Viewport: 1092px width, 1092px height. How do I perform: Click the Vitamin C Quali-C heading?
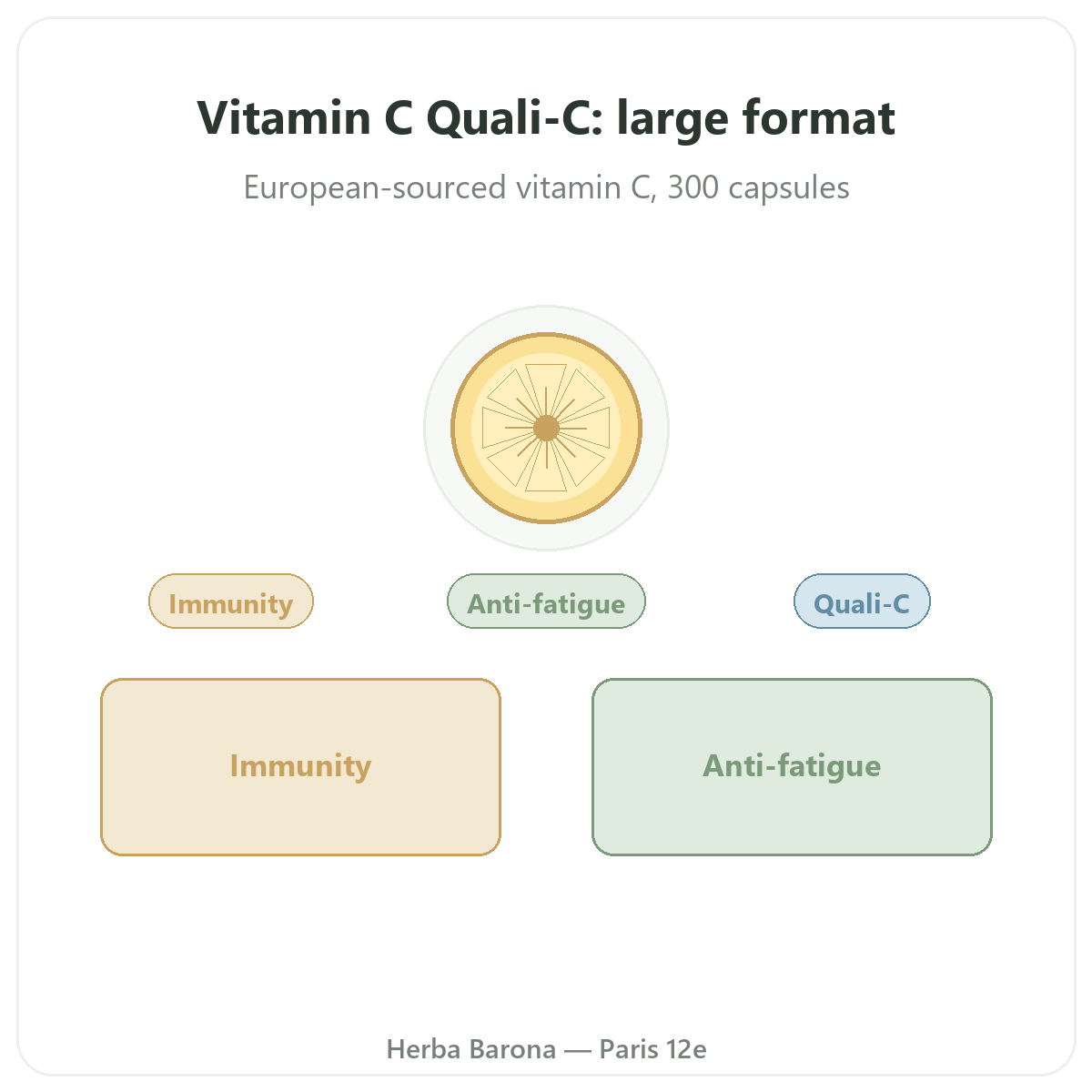[546, 118]
